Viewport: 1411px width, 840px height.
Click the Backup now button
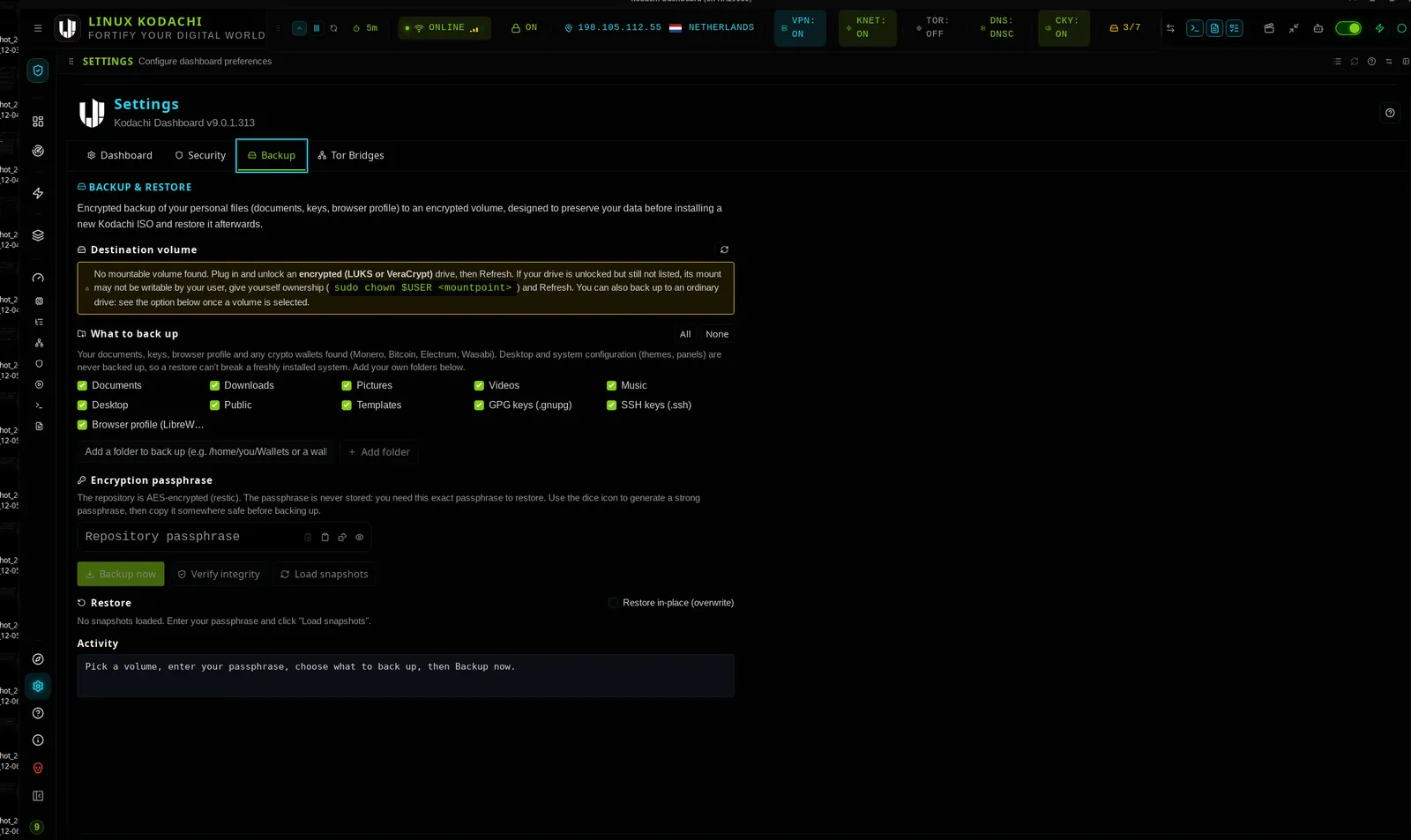tap(121, 574)
